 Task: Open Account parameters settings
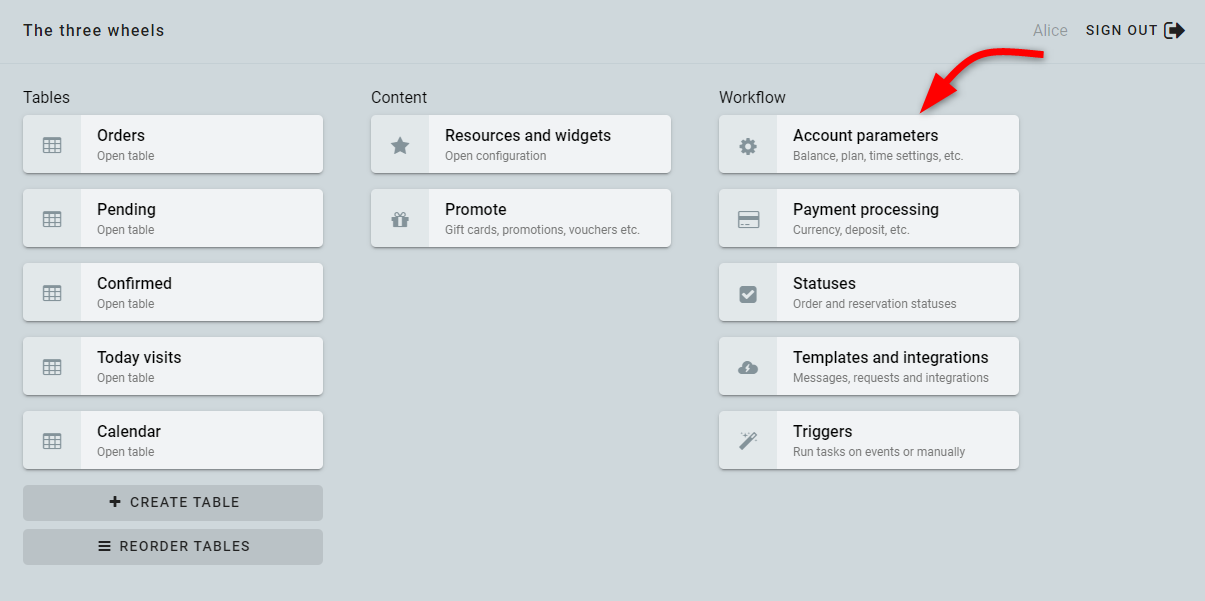(869, 144)
